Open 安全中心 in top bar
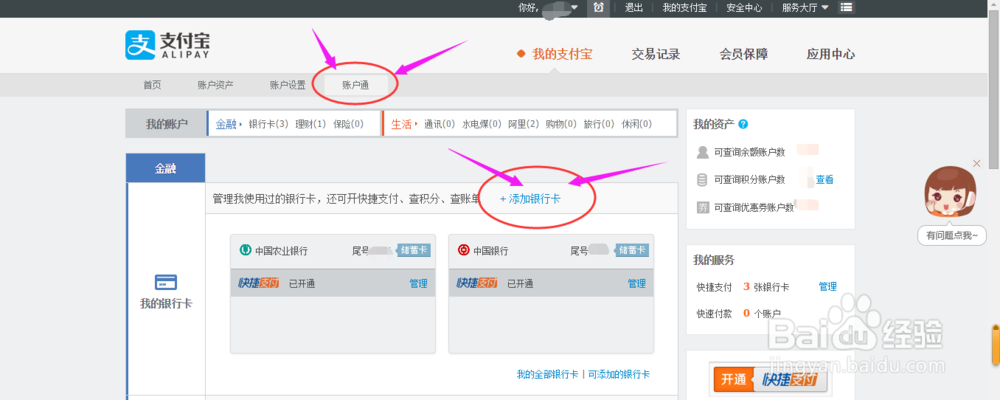The image size is (1000, 400). [x=744, y=8]
